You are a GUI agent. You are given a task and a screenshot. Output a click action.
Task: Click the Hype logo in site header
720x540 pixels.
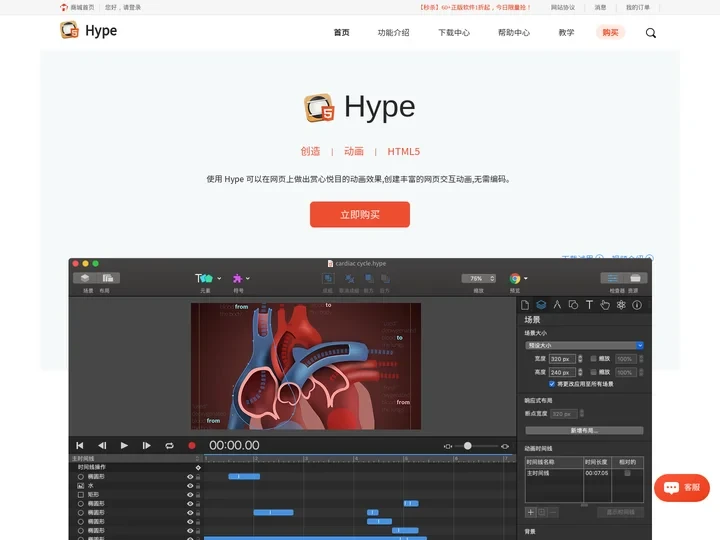[89, 30]
